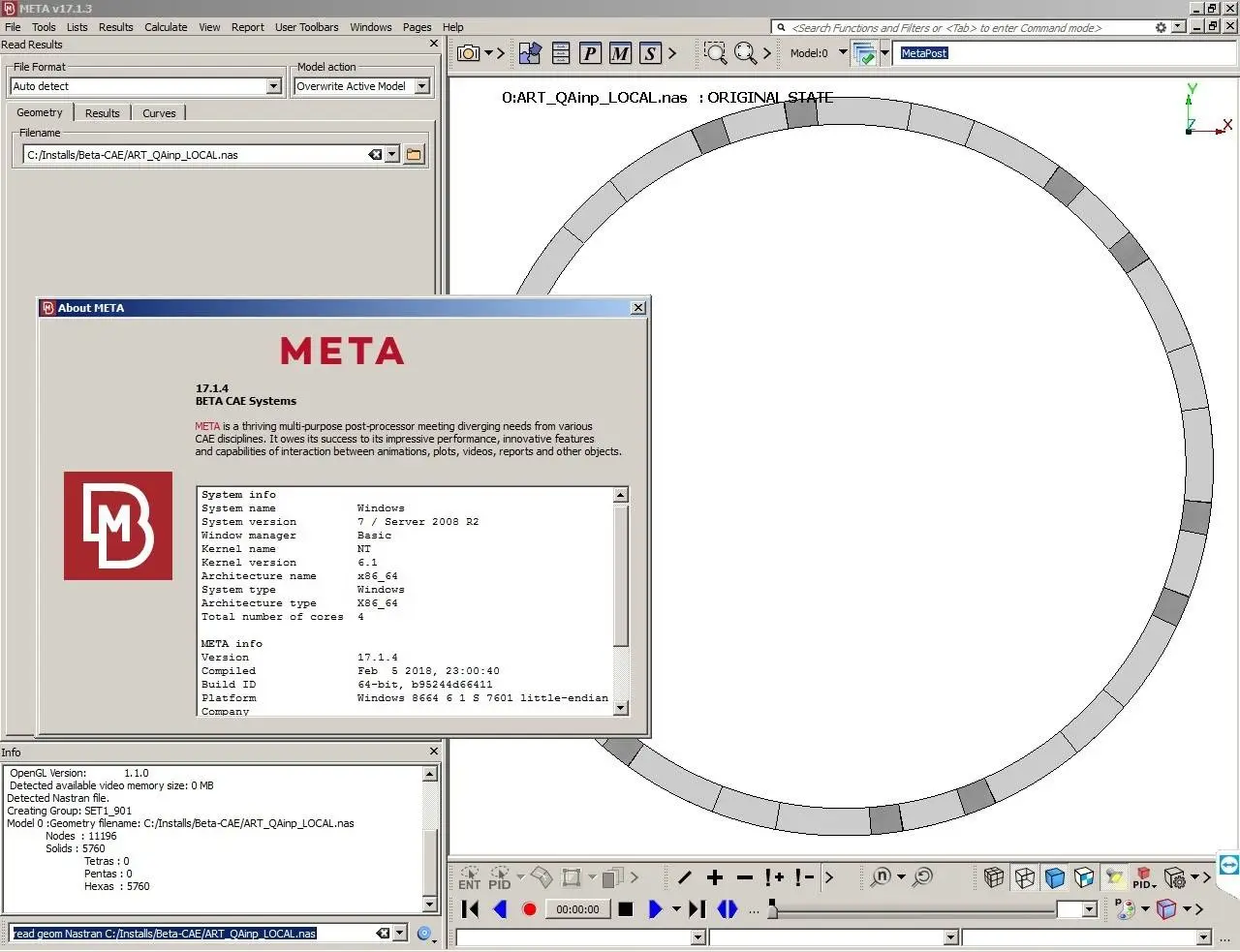Open the camera snapshot options arrow

488,53
